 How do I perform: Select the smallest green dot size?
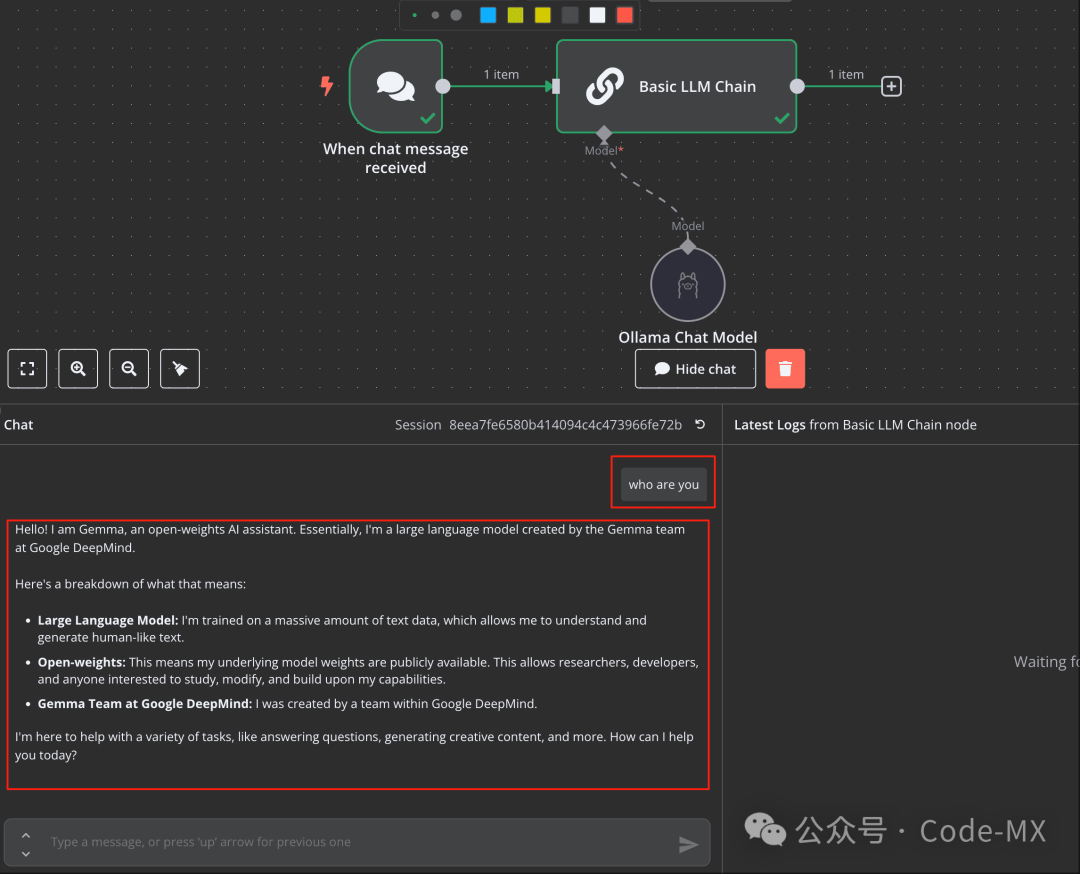click(415, 15)
